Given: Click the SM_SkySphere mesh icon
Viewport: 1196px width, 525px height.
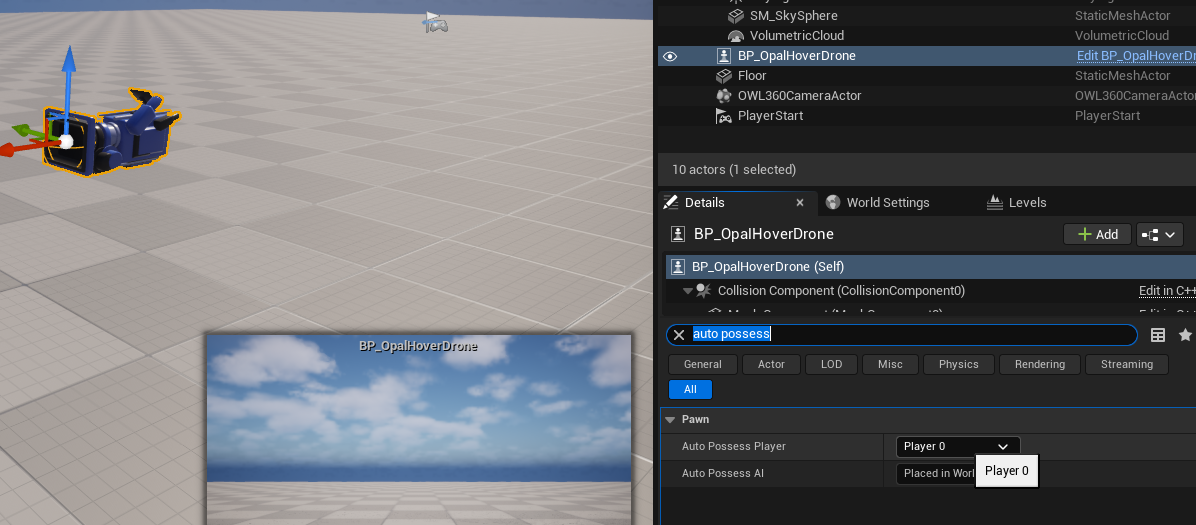Looking at the screenshot, I should (735, 16).
